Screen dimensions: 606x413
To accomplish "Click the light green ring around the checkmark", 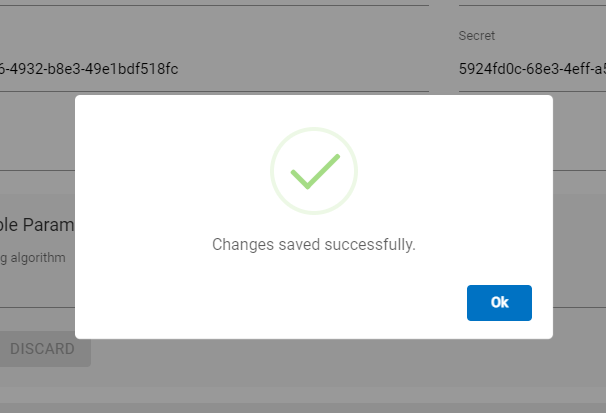I will [x=275, y=160].
